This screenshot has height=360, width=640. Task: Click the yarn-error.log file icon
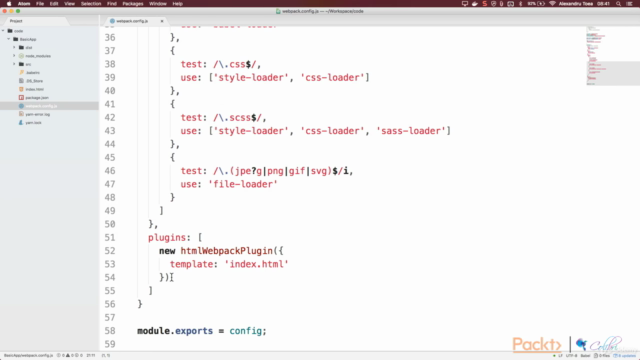21,114
